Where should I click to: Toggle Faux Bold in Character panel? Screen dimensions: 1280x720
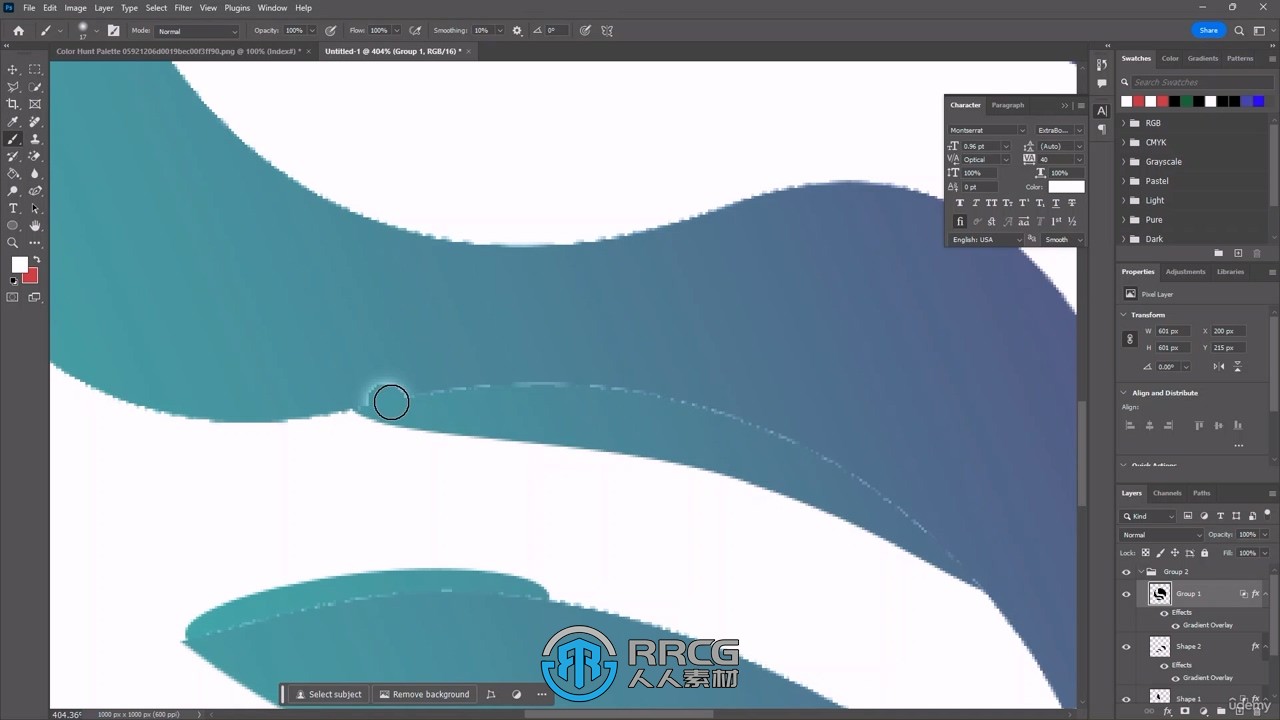(960, 203)
